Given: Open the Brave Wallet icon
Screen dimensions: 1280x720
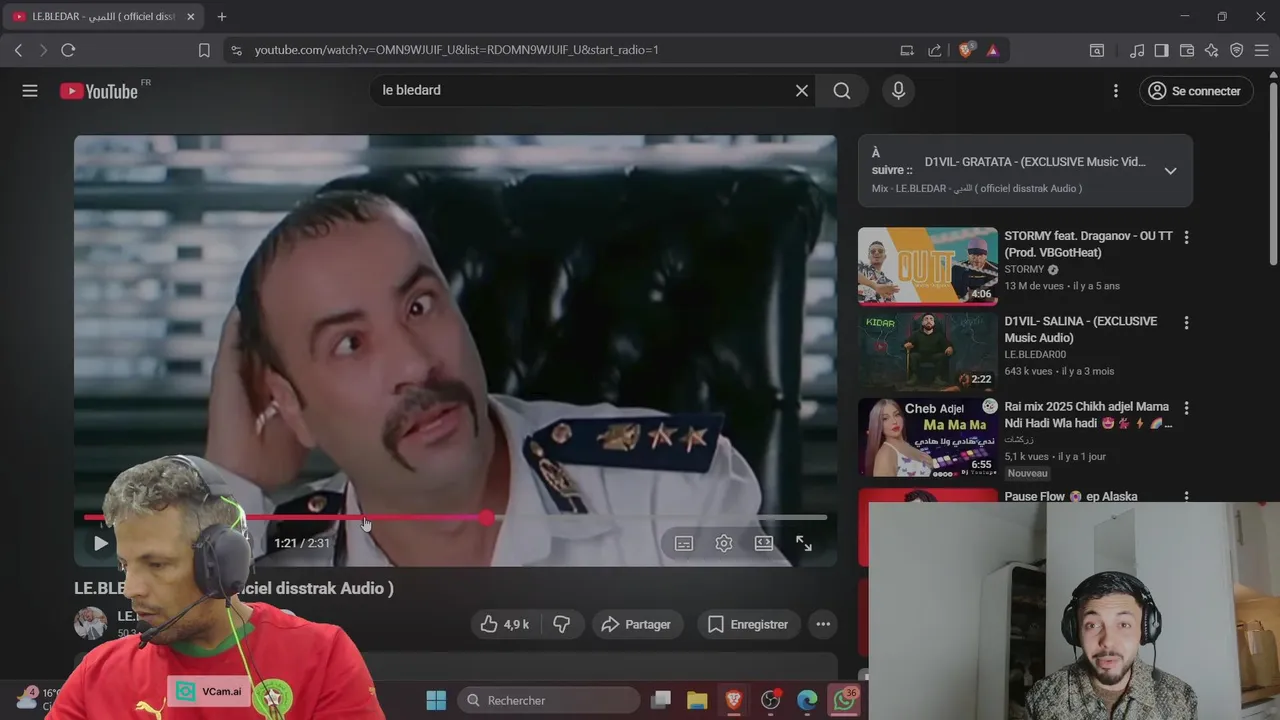Looking at the screenshot, I should pos(1187,50).
